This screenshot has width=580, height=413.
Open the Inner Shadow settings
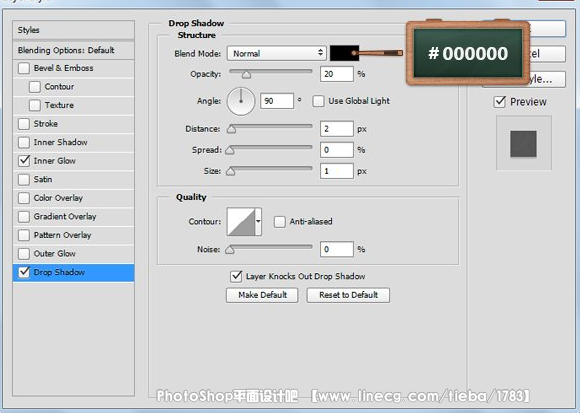click(60, 142)
